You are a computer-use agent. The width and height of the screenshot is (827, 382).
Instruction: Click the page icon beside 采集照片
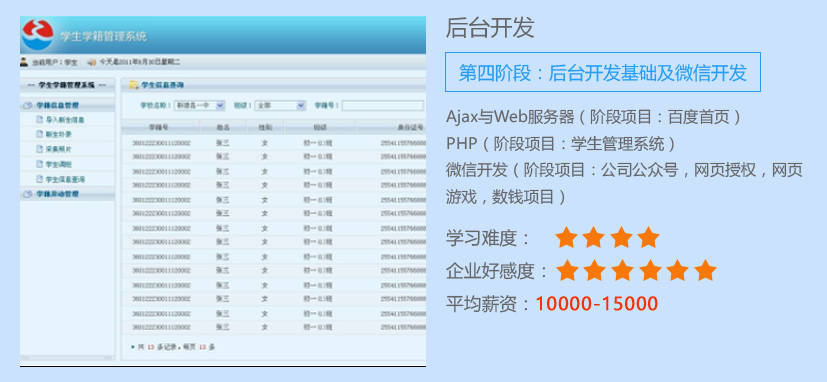coord(40,149)
